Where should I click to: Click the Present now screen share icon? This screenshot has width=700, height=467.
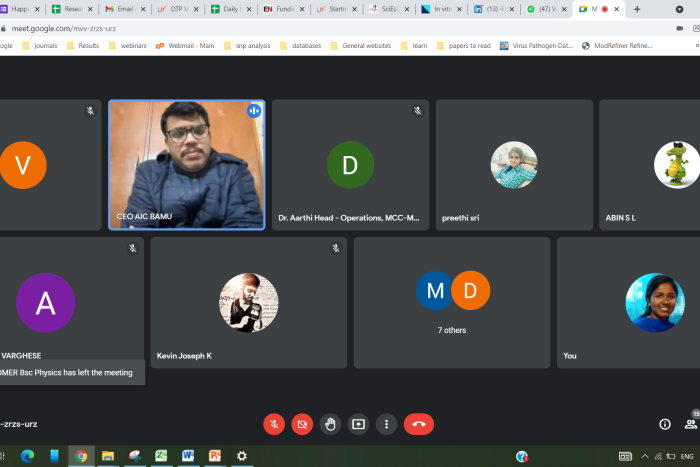pos(358,424)
